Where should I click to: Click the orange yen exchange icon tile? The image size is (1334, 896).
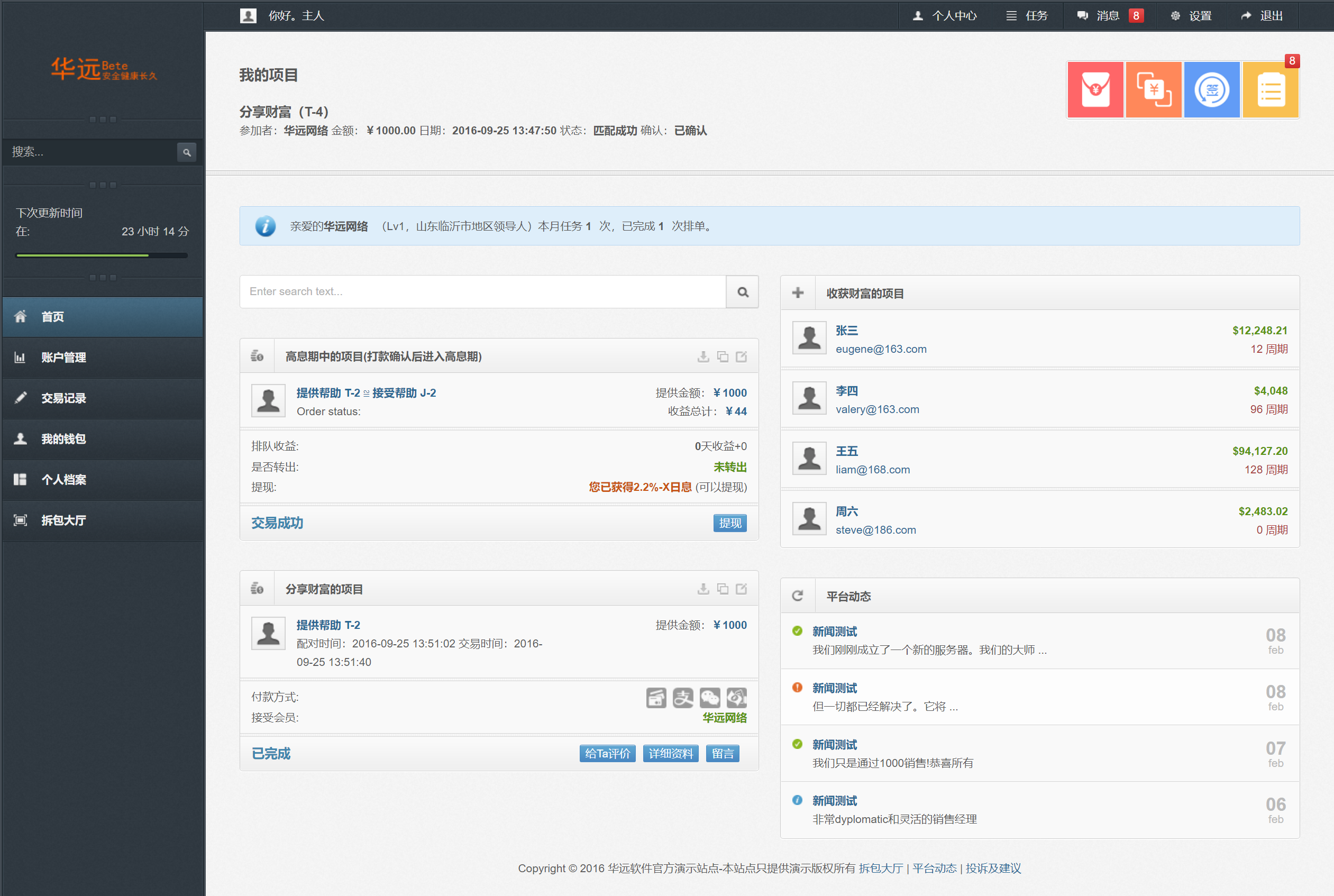[x=1153, y=90]
